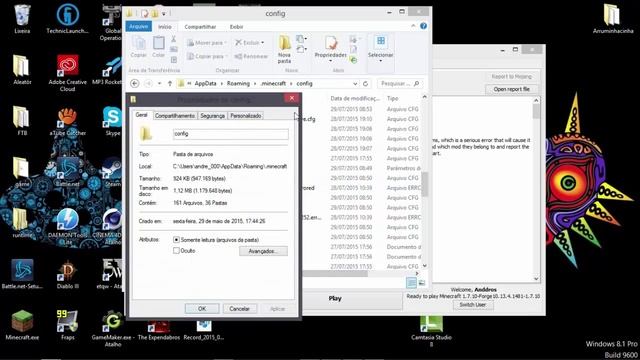The height and width of the screenshot is (360, 640).
Task: Sort by Data de modificação column
Action: 355,98
